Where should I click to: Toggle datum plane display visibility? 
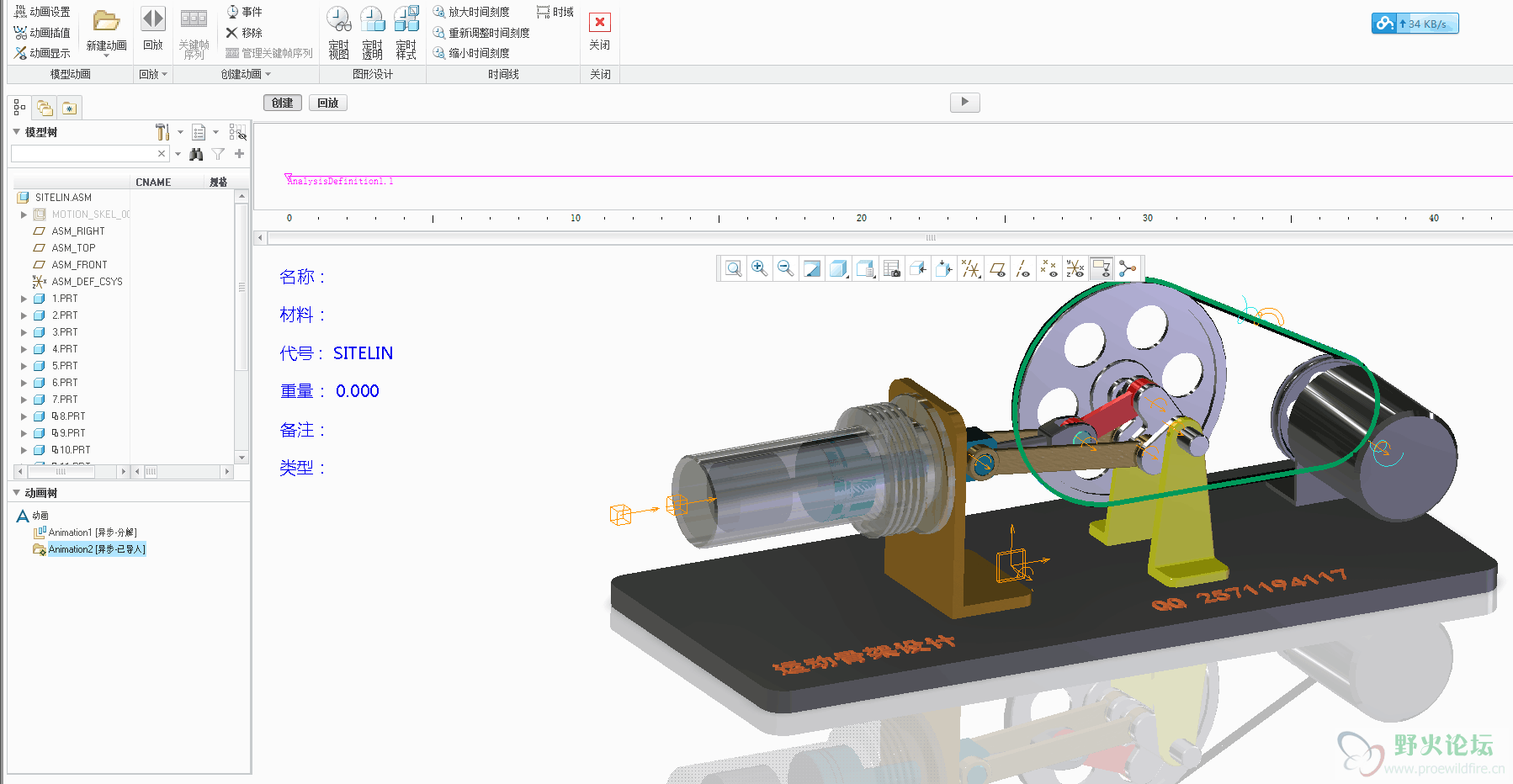997,269
